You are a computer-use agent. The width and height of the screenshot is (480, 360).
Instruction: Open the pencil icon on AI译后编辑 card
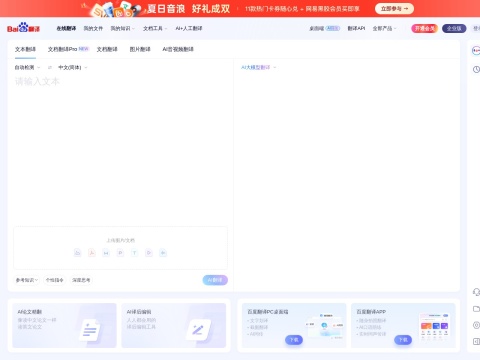pos(199,330)
